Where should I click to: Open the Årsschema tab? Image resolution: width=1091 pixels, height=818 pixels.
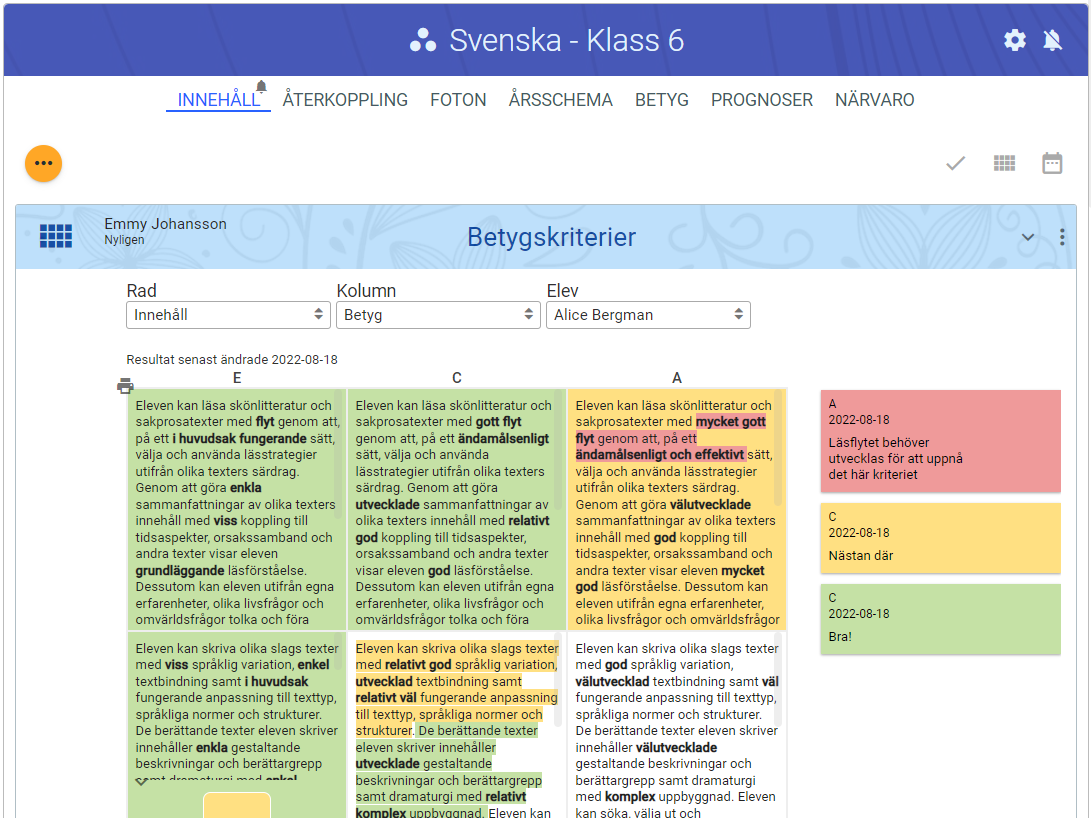pyautogui.click(x=560, y=100)
